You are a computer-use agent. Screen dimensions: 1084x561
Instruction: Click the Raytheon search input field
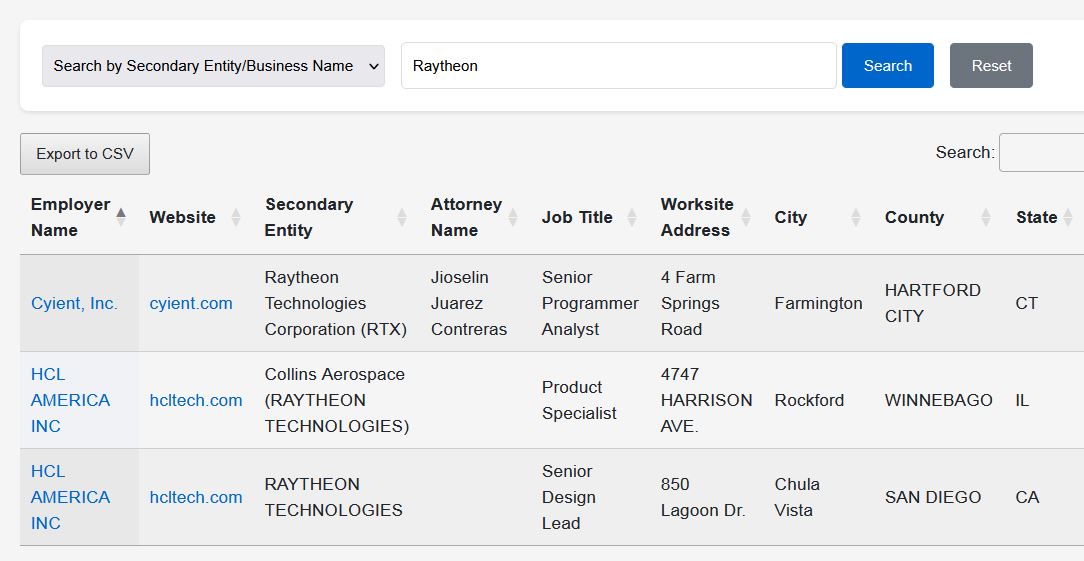pyautogui.click(x=619, y=66)
